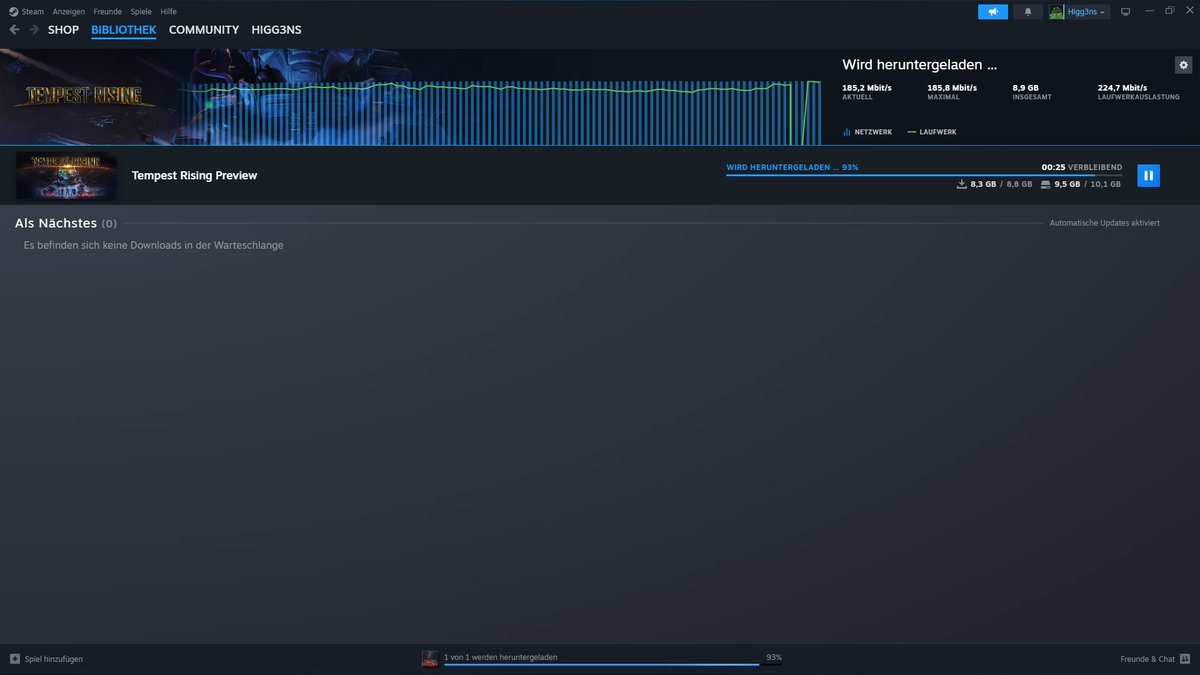Open the HIGG3NS profile tab
Screen dimensions: 1200x675
click(x=276, y=30)
